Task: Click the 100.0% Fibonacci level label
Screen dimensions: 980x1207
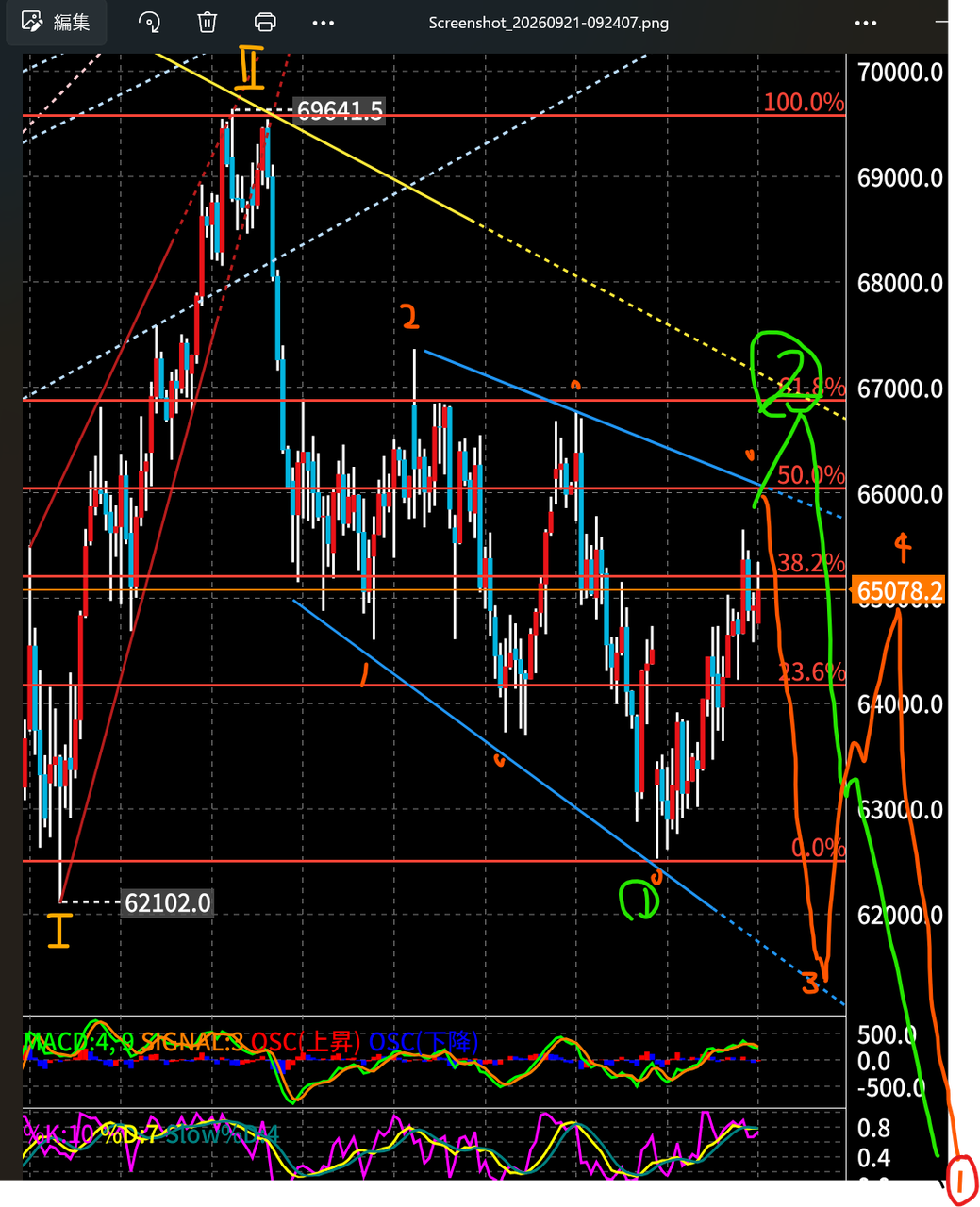Action: (804, 103)
